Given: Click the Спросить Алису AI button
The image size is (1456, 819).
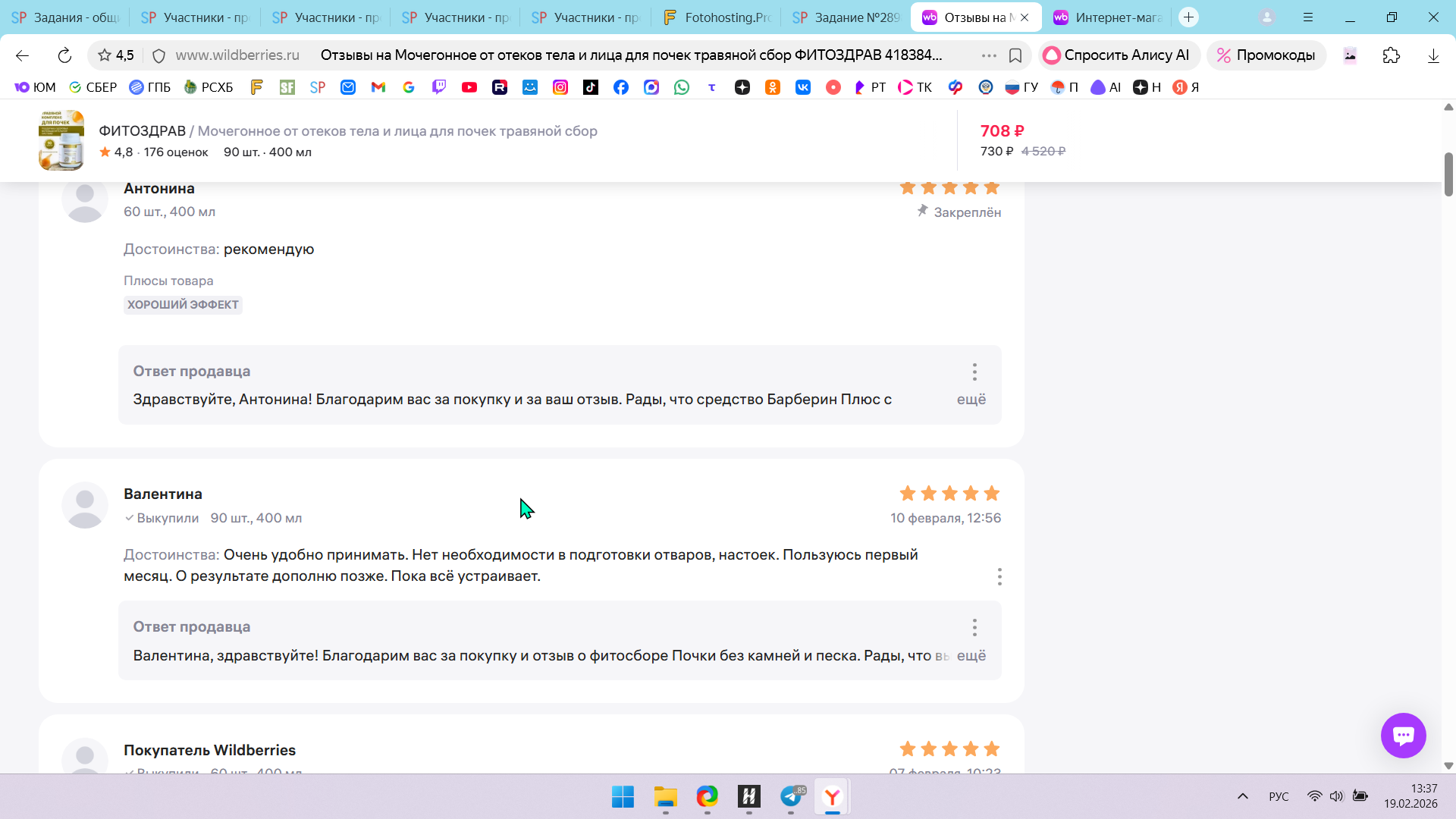Looking at the screenshot, I should tap(1117, 55).
